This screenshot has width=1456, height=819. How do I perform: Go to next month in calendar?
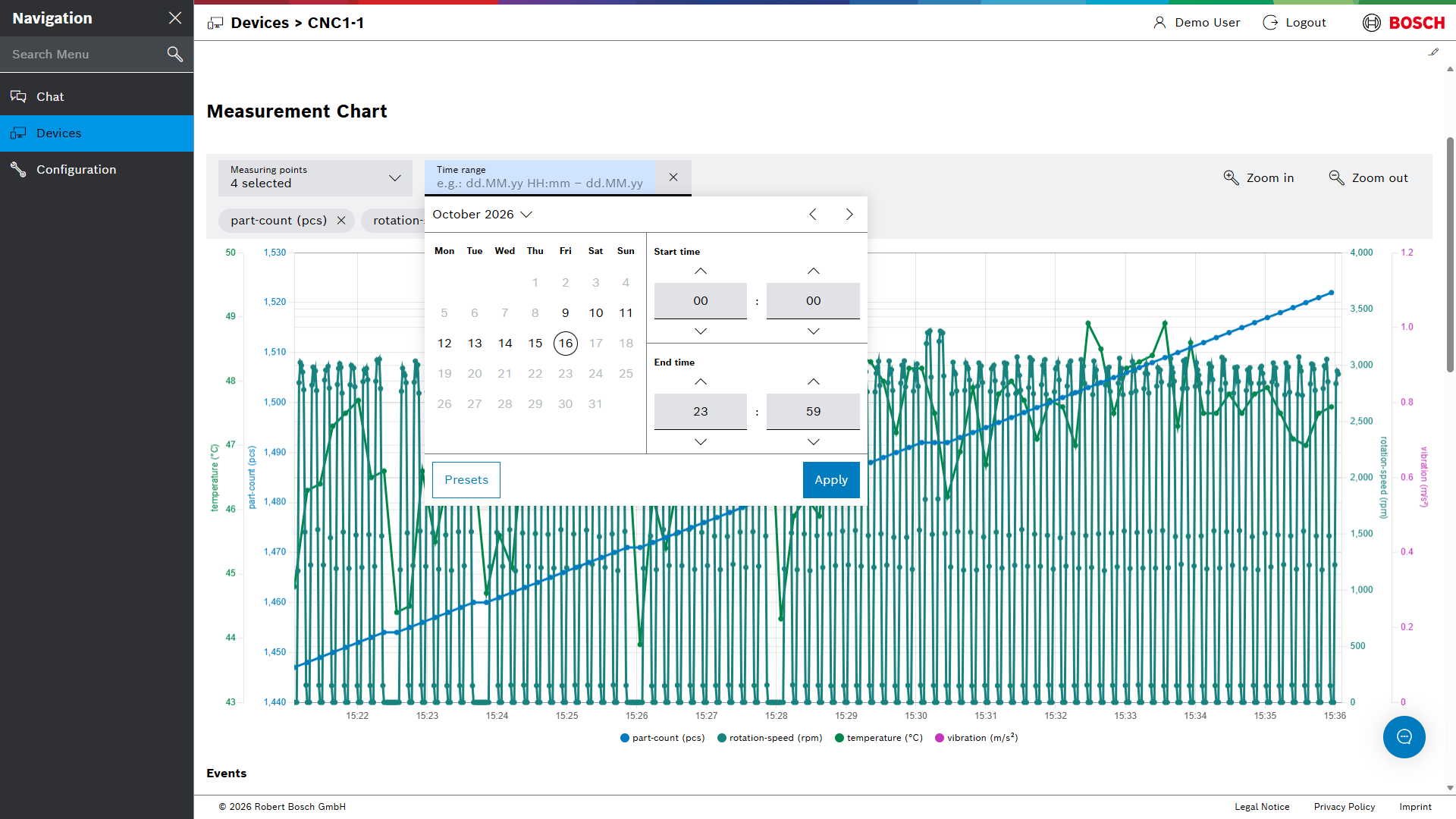point(849,215)
